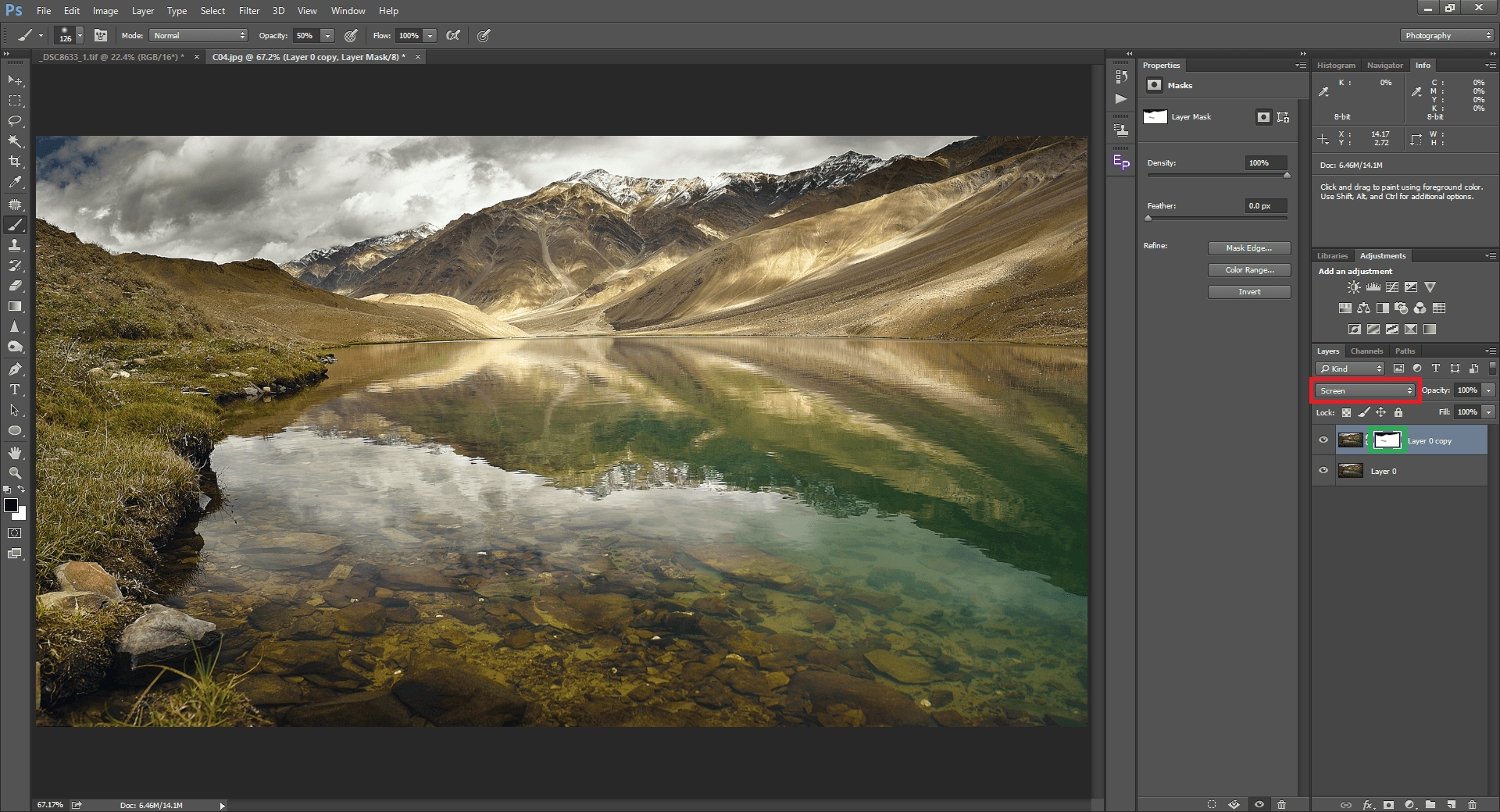This screenshot has height=812, width=1500.
Task: Open the Photography workspace dropdown
Action: pyautogui.click(x=1447, y=36)
